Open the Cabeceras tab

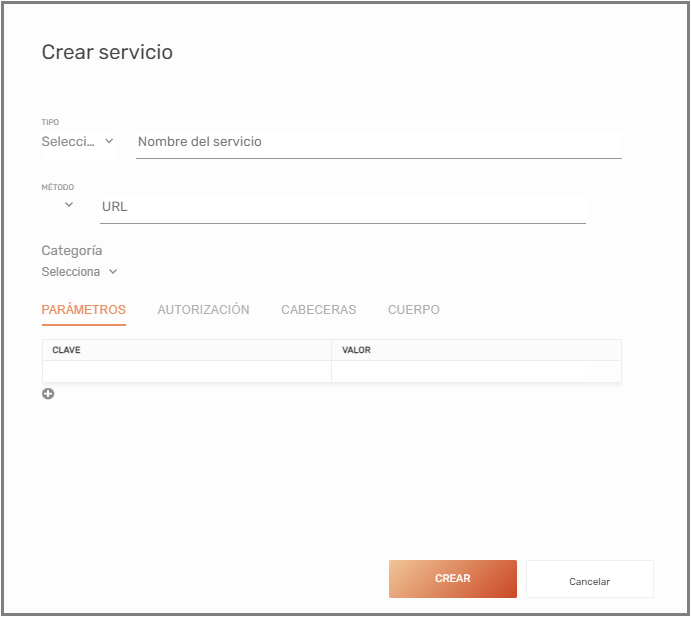point(319,310)
